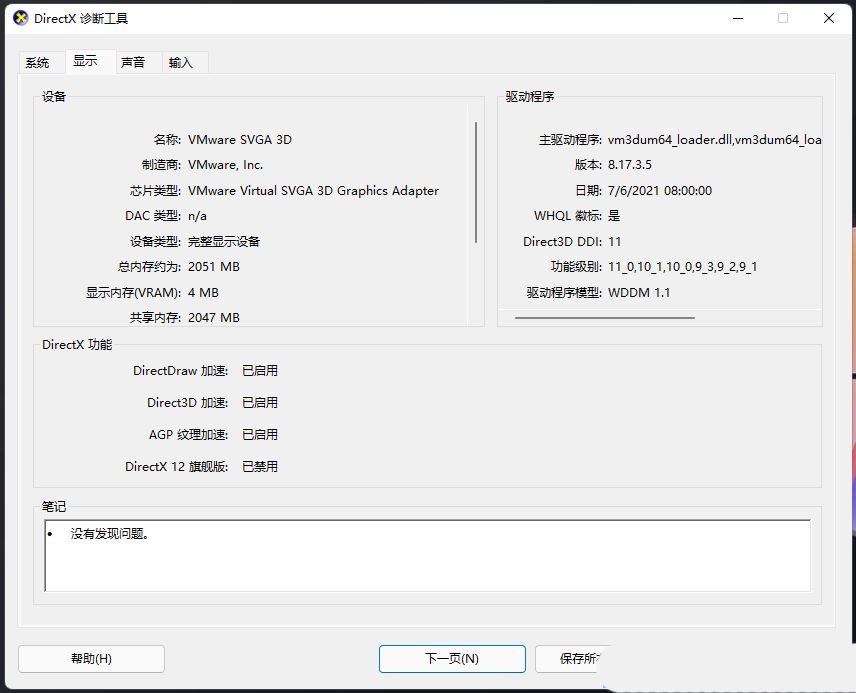Image resolution: width=856 pixels, height=693 pixels.
Task: Click the 帮助(H) button
Action: (90, 658)
